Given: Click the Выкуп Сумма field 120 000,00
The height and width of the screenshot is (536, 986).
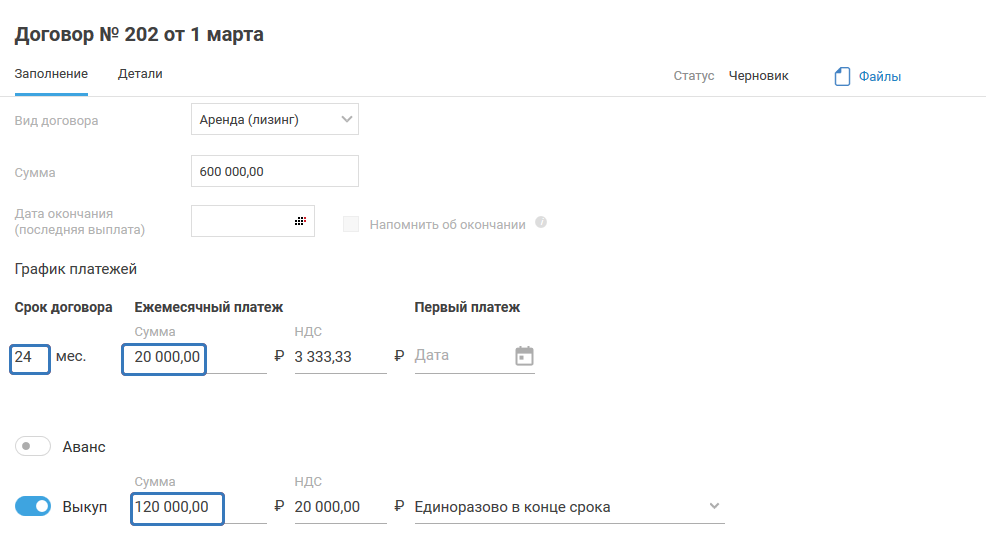Looking at the screenshot, I should [x=177, y=507].
